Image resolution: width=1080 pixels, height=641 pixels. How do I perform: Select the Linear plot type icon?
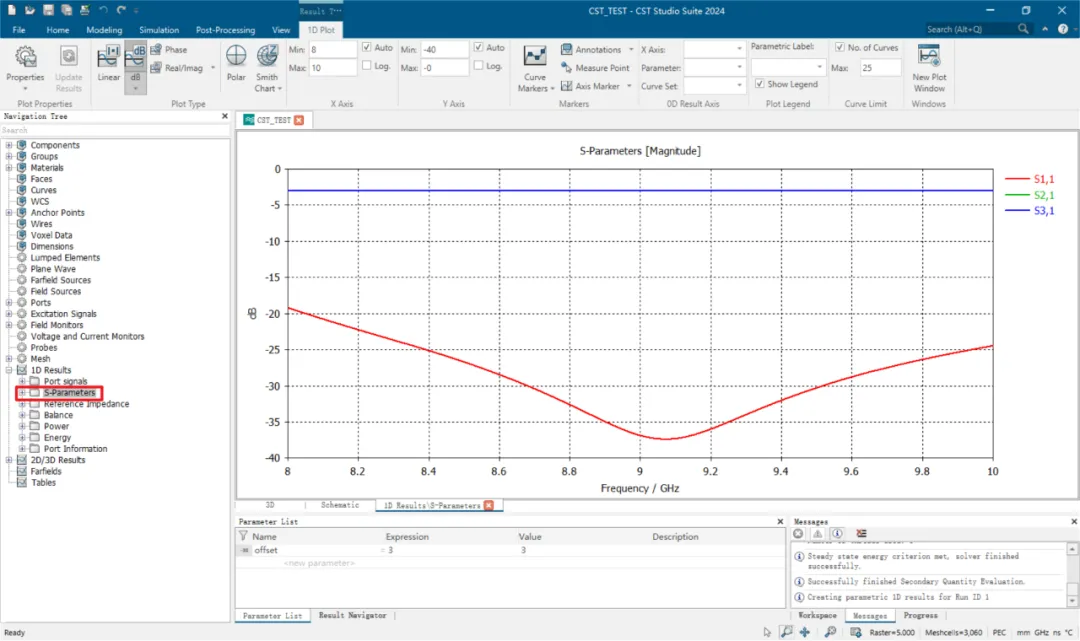(x=108, y=56)
